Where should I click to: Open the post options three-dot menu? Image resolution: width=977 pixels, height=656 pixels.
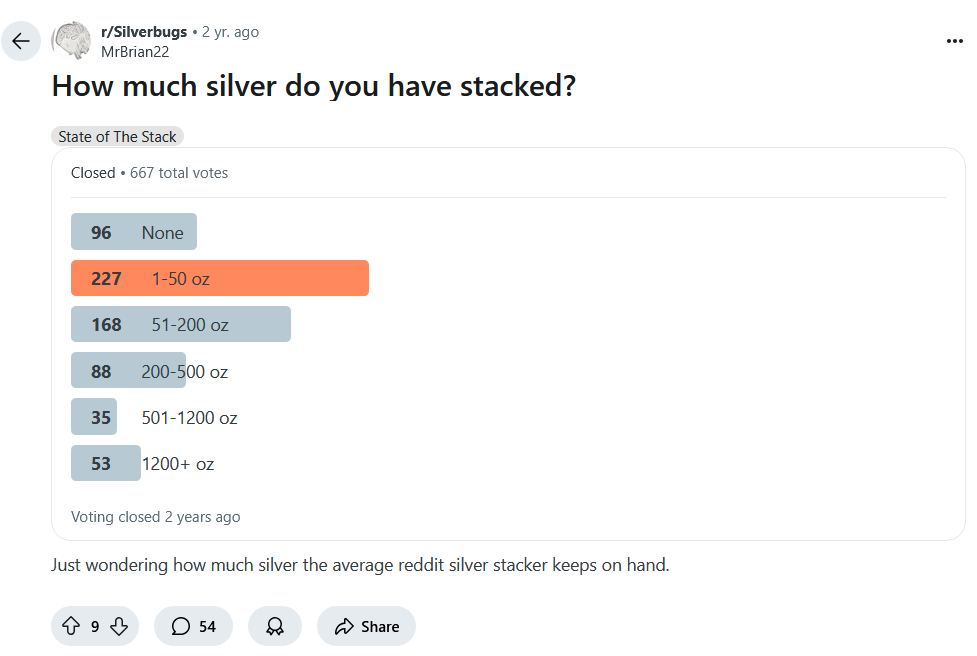[954, 41]
